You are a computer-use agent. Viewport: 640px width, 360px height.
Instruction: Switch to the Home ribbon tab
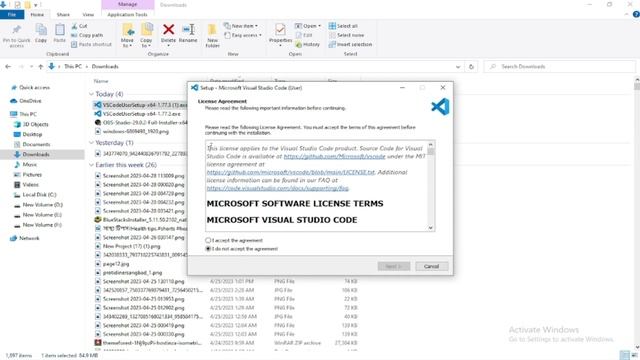click(x=37, y=15)
